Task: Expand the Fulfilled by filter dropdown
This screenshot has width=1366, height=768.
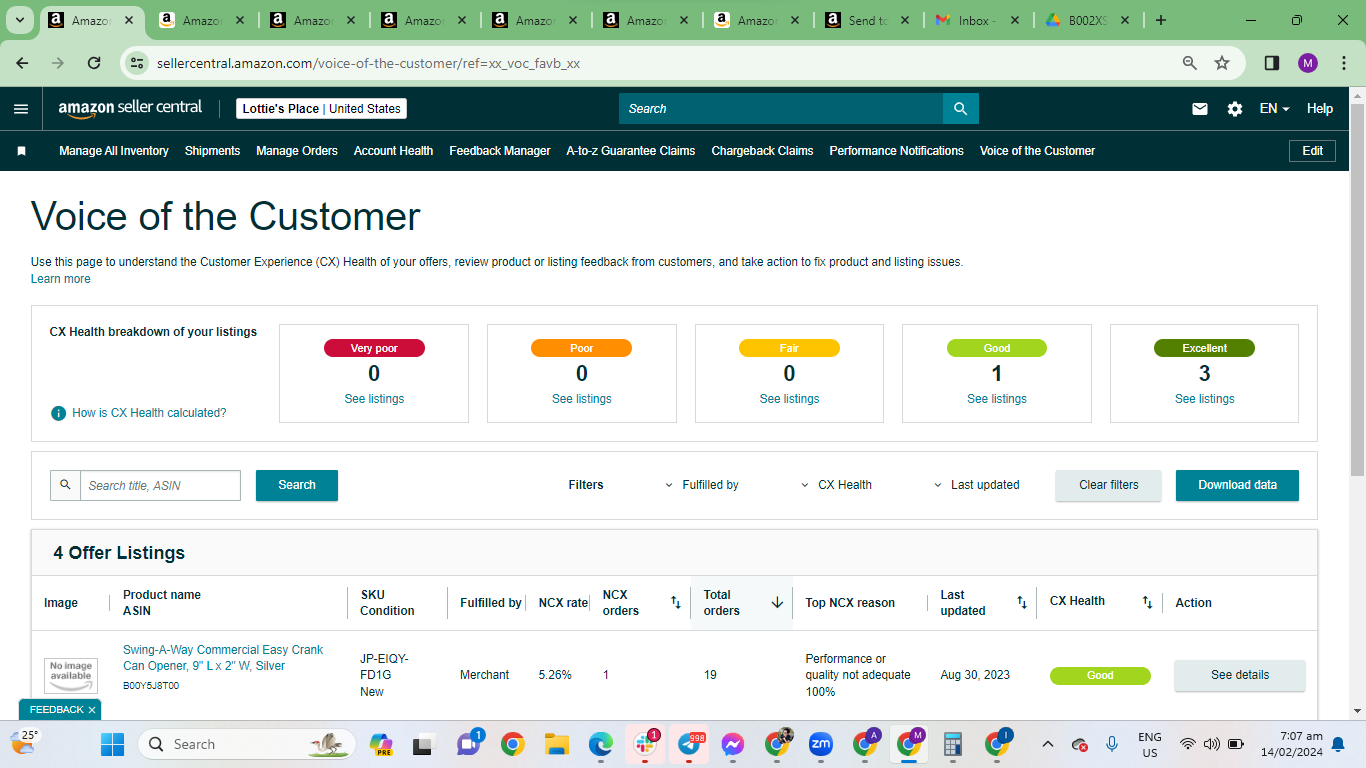Action: click(x=701, y=485)
